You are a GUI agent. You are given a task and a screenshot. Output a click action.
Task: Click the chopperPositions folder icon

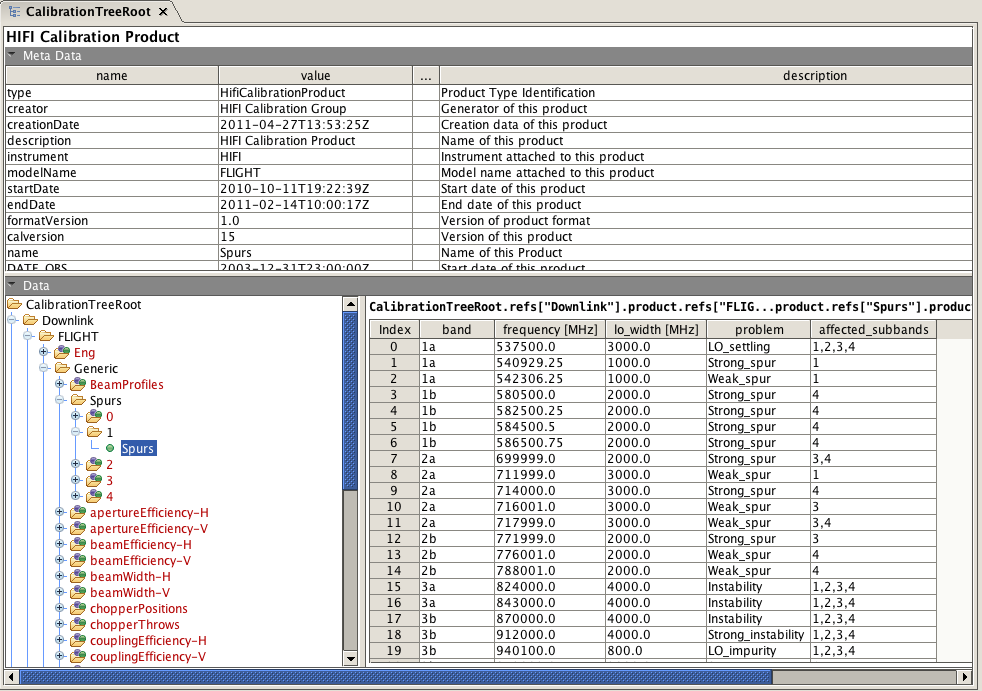[78, 608]
